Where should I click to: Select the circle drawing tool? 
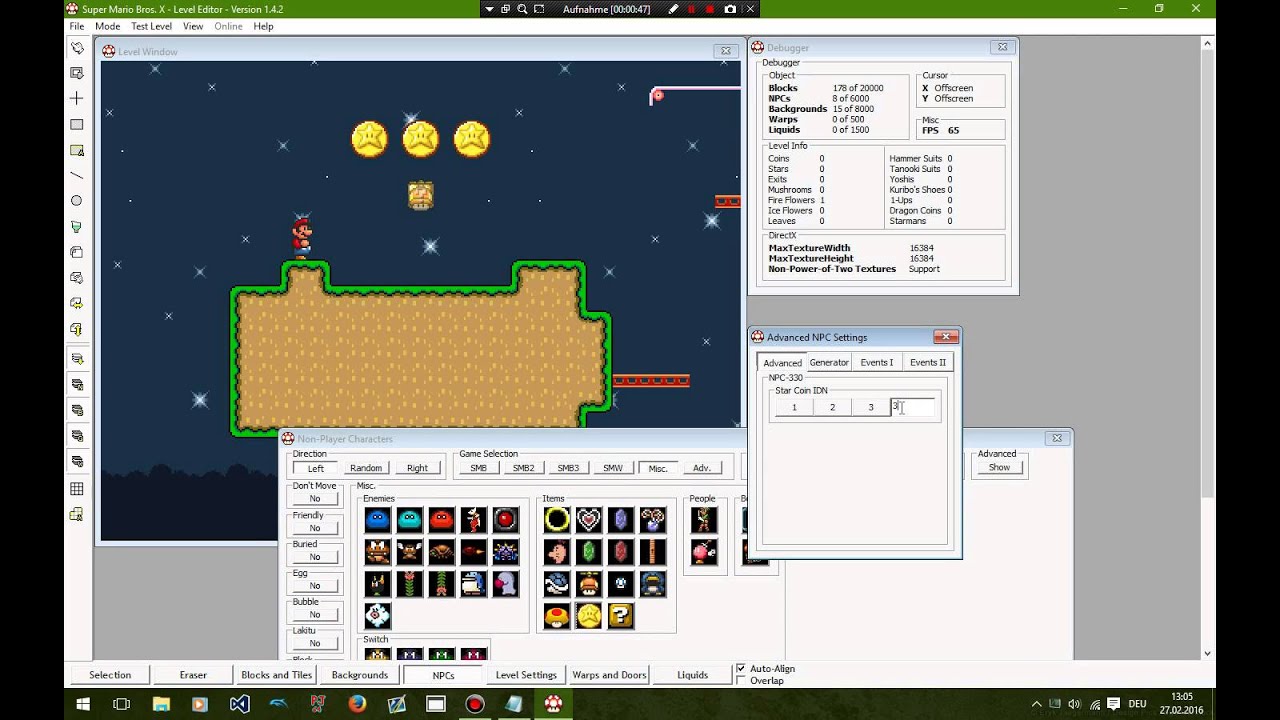click(x=77, y=201)
